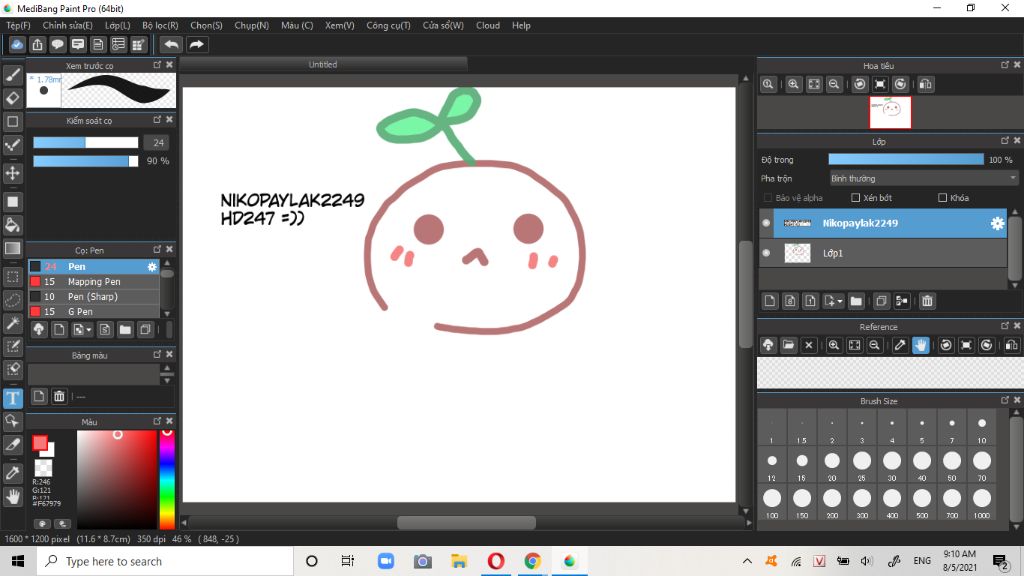Select the Mapping Pen brush
The height and width of the screenshot is (576, 1024).
tap(94, 281)
